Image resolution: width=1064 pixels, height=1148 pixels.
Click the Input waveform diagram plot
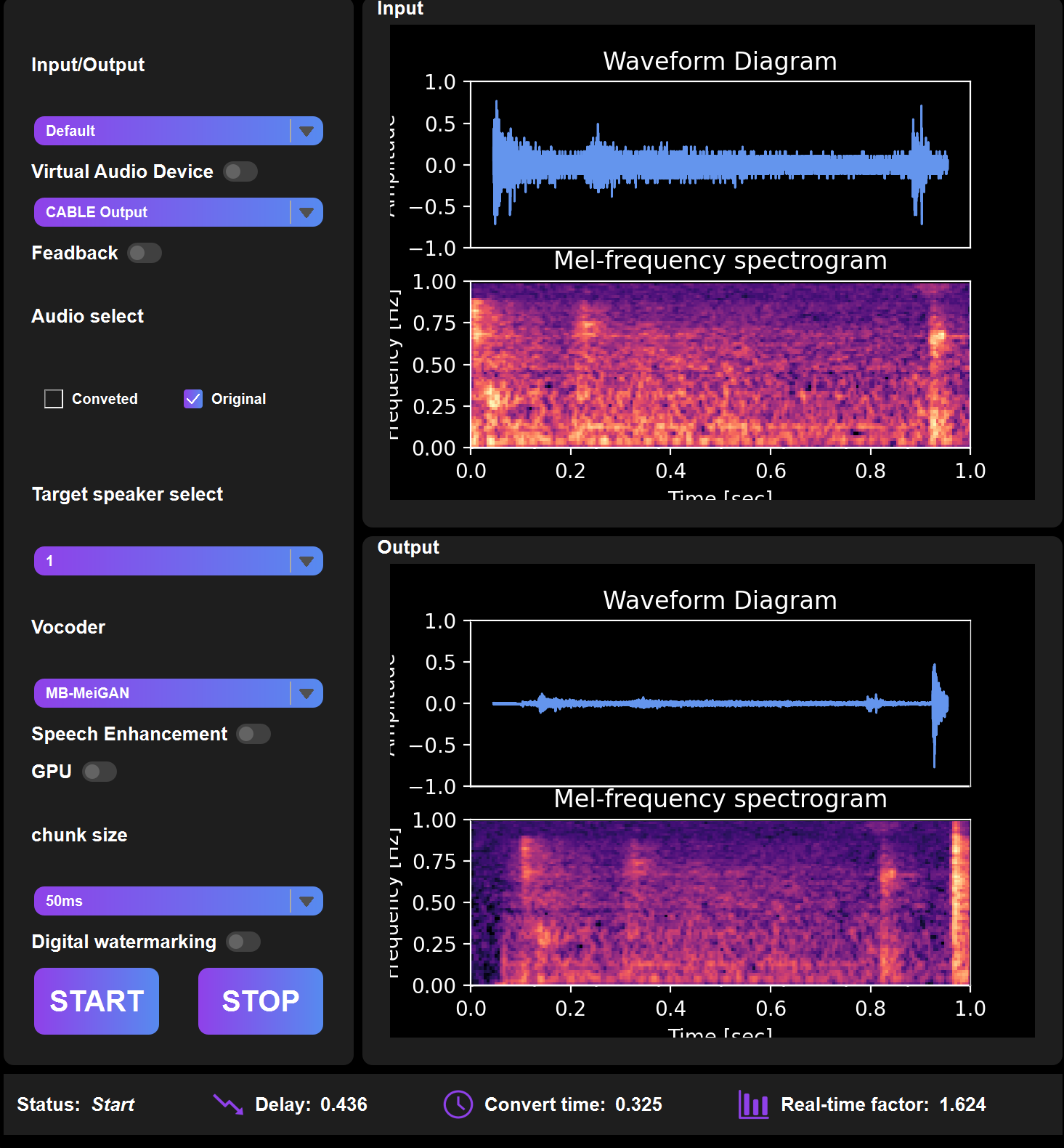tap(720, 165)
